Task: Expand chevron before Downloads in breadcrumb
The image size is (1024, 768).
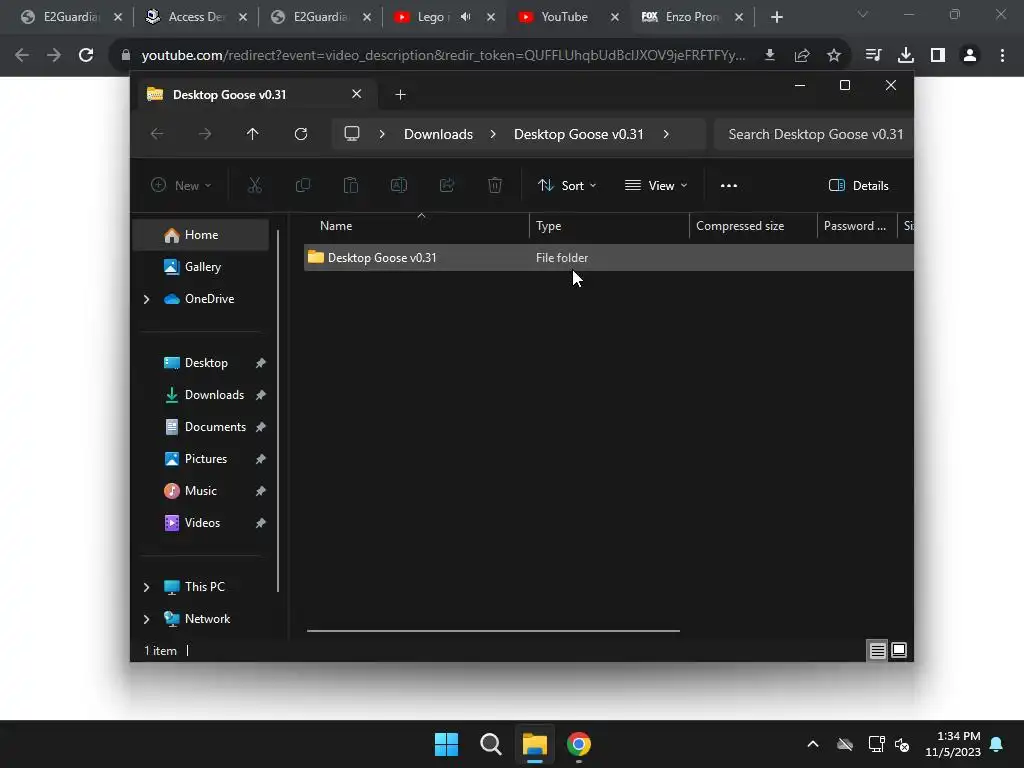Action: [382, 134]
